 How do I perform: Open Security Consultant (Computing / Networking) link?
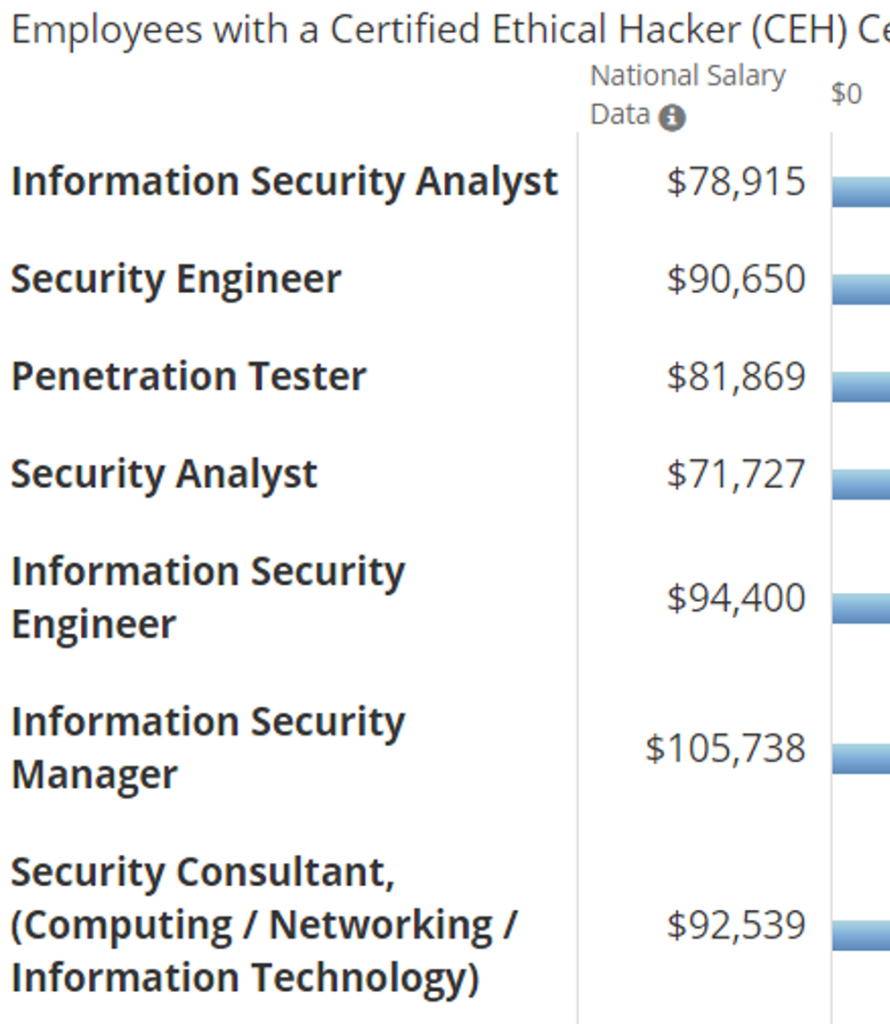pos(263,925)
